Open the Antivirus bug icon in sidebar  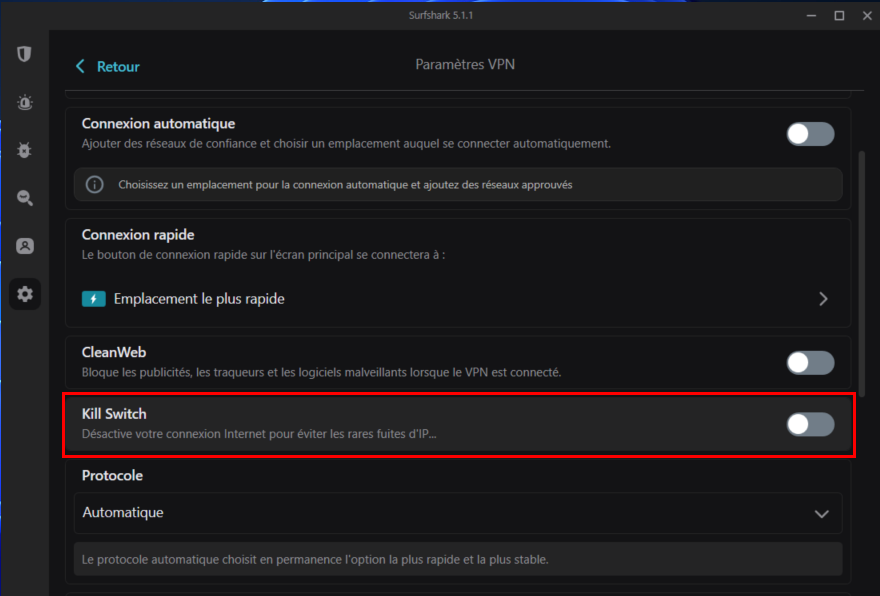[x=24, y=150]
